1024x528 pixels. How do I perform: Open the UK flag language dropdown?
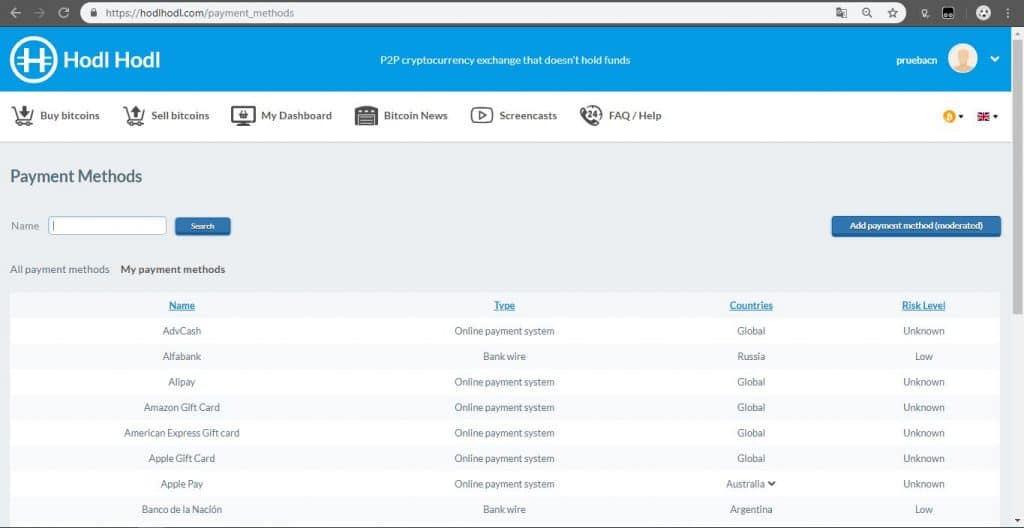click(x=987, y=116)
